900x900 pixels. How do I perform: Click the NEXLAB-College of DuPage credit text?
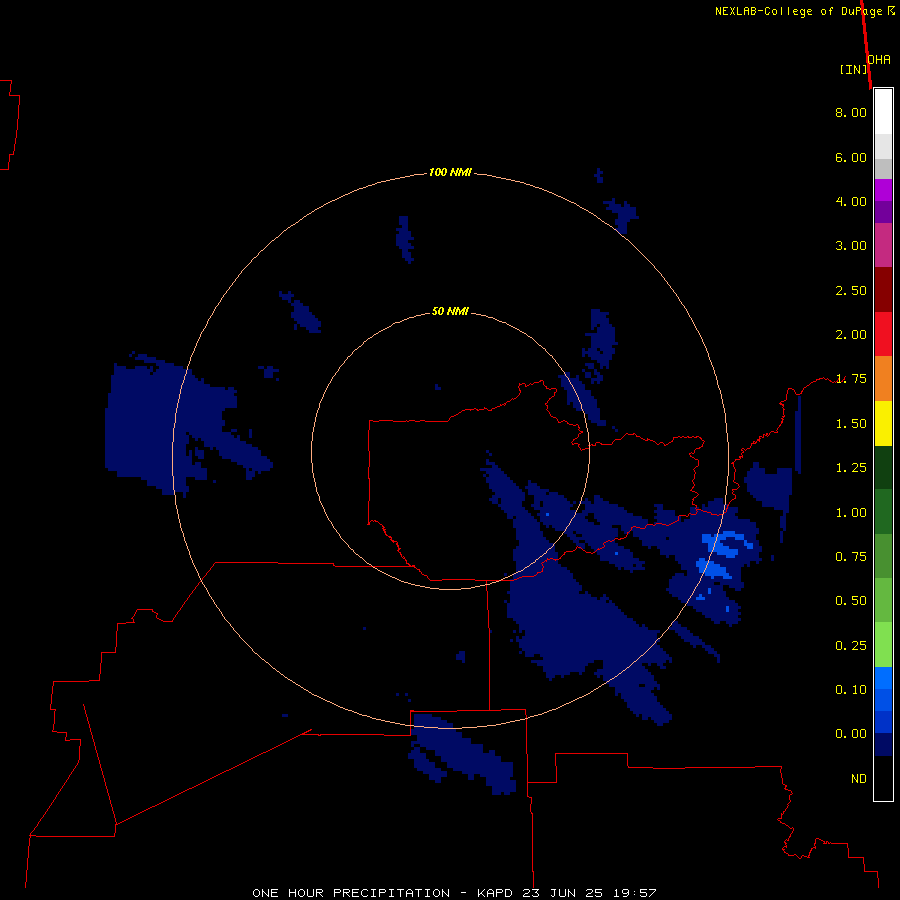click(805, 11)
